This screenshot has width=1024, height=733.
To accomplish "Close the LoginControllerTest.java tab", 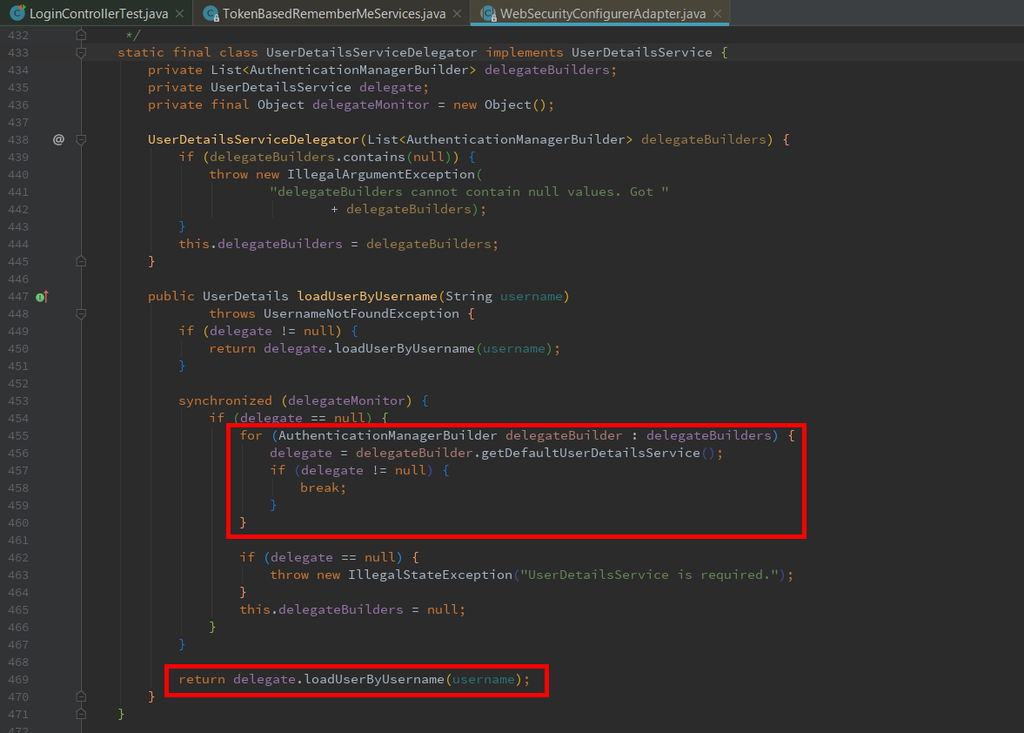I will coord(180,13).
